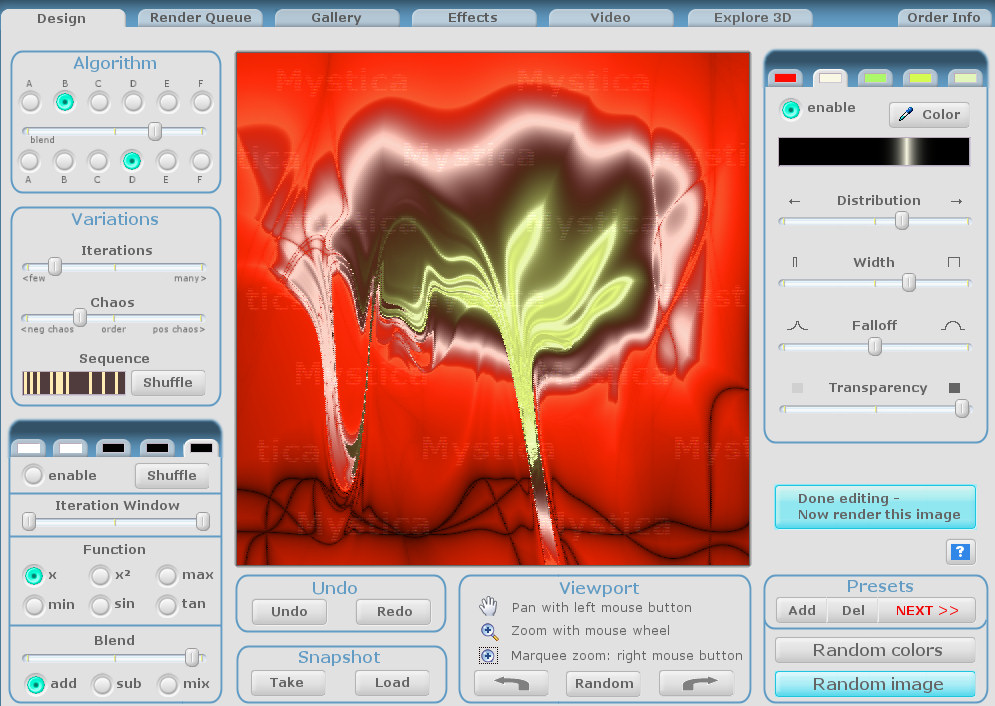Select the first green color layer tab
The image size is (995, 706).
[875, 78]
